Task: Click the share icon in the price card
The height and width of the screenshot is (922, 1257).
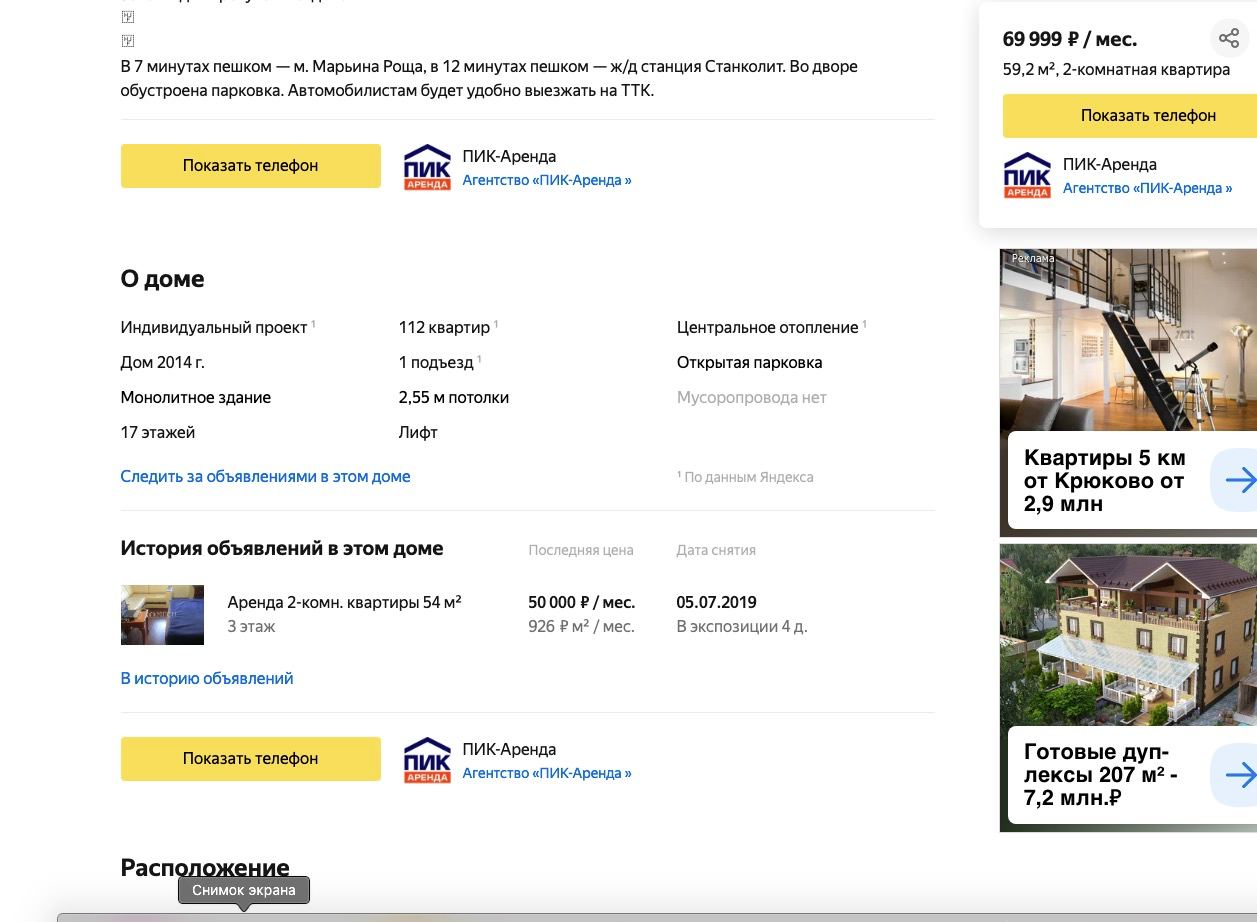Action: click(x=1228, y=39)
